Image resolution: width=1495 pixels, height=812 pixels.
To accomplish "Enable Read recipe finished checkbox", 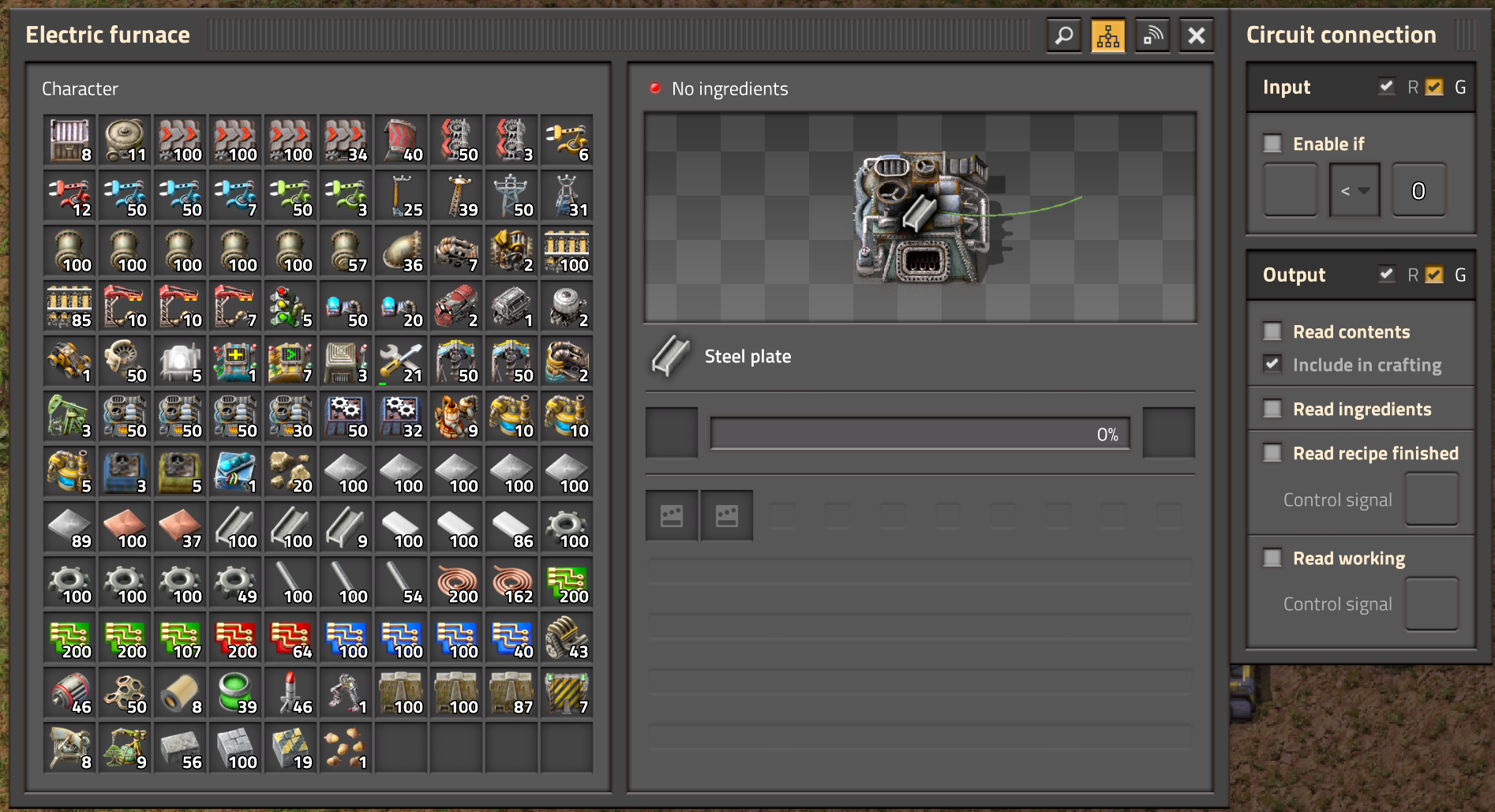I will click(x=1272, y=453).
